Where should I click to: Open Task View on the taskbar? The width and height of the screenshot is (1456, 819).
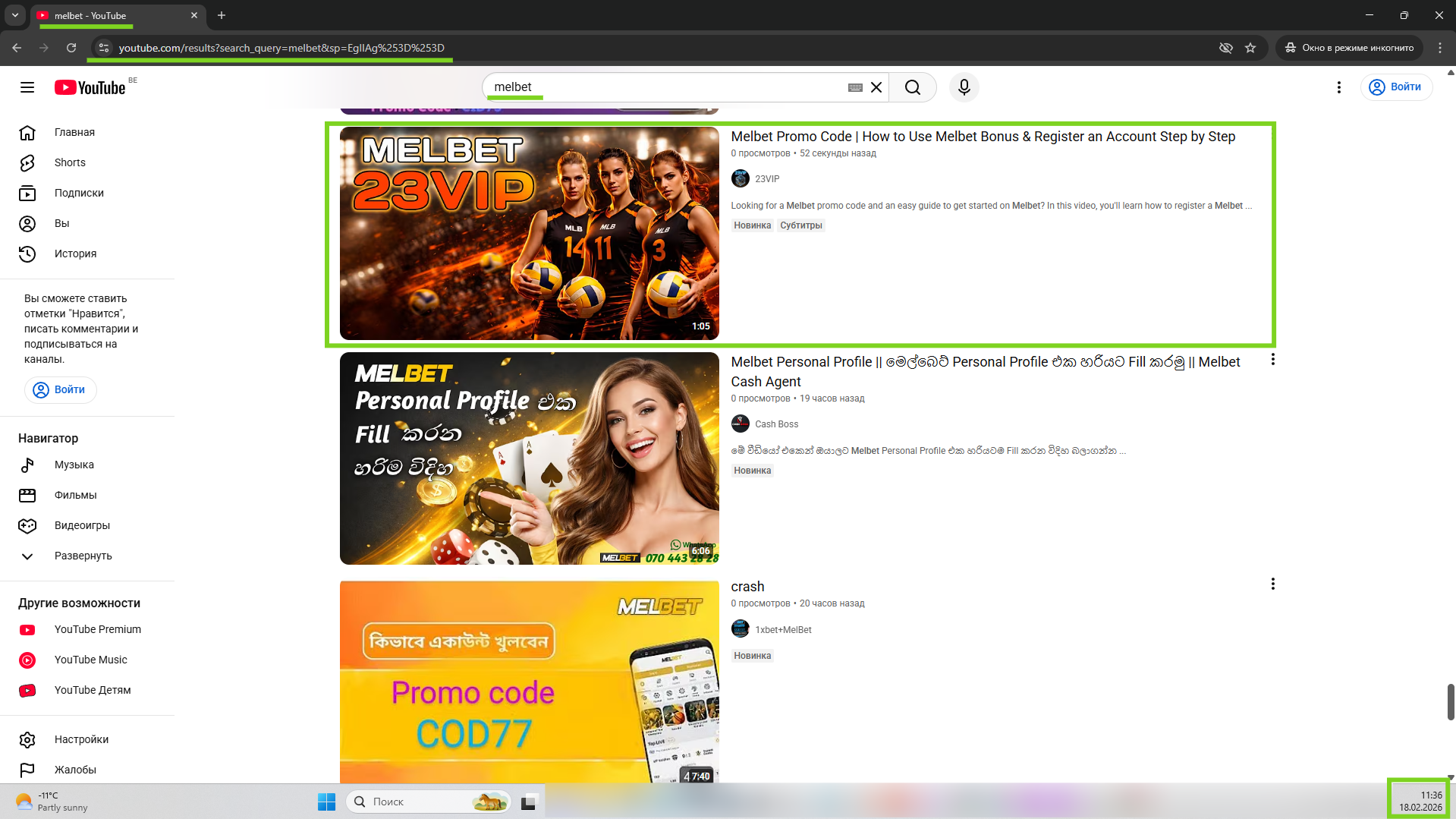(x=529, y=802)
